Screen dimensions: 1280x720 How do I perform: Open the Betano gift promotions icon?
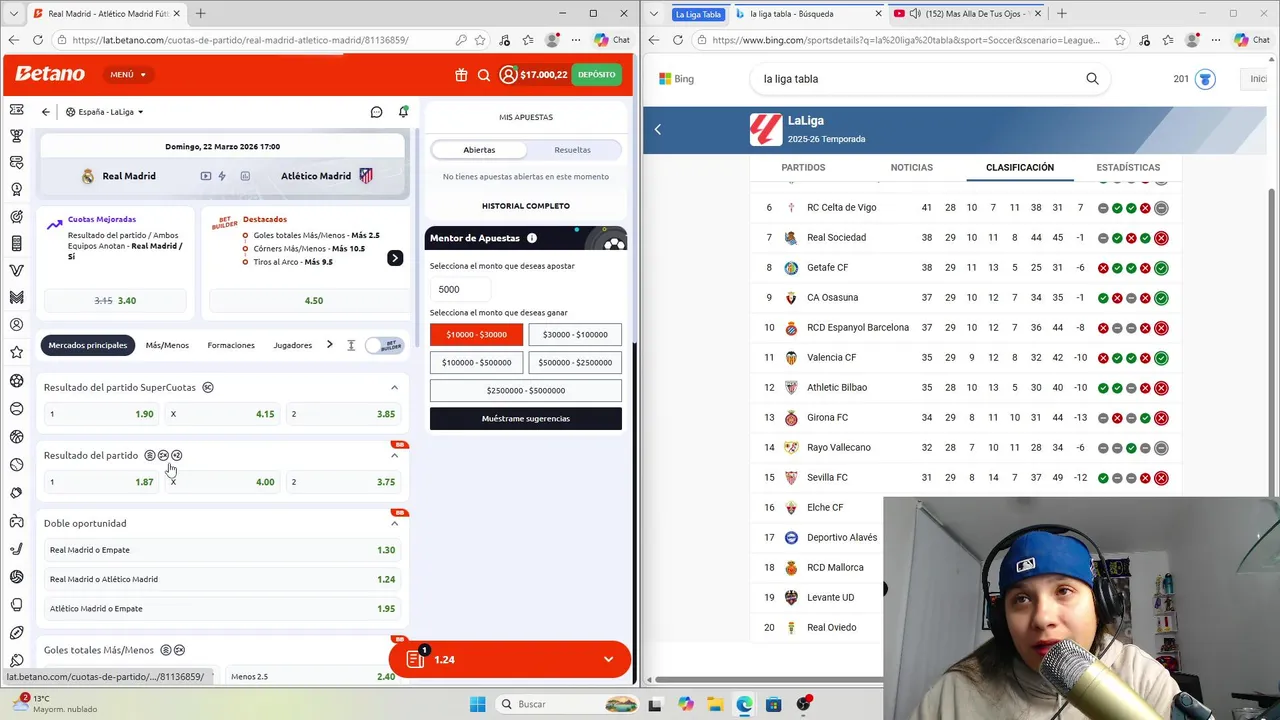pyautogui.click(x=461, y=75)
